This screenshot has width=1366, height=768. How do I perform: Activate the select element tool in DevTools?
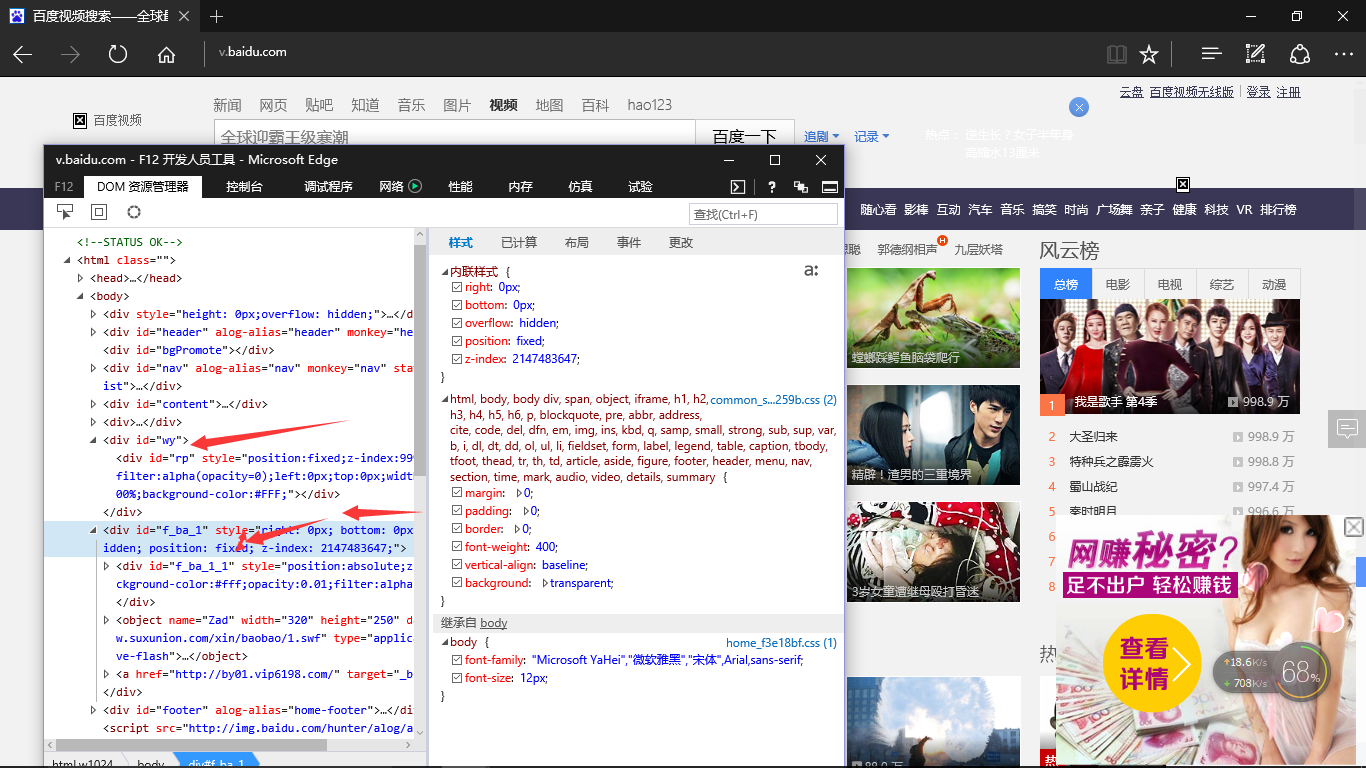pos(65,212)
